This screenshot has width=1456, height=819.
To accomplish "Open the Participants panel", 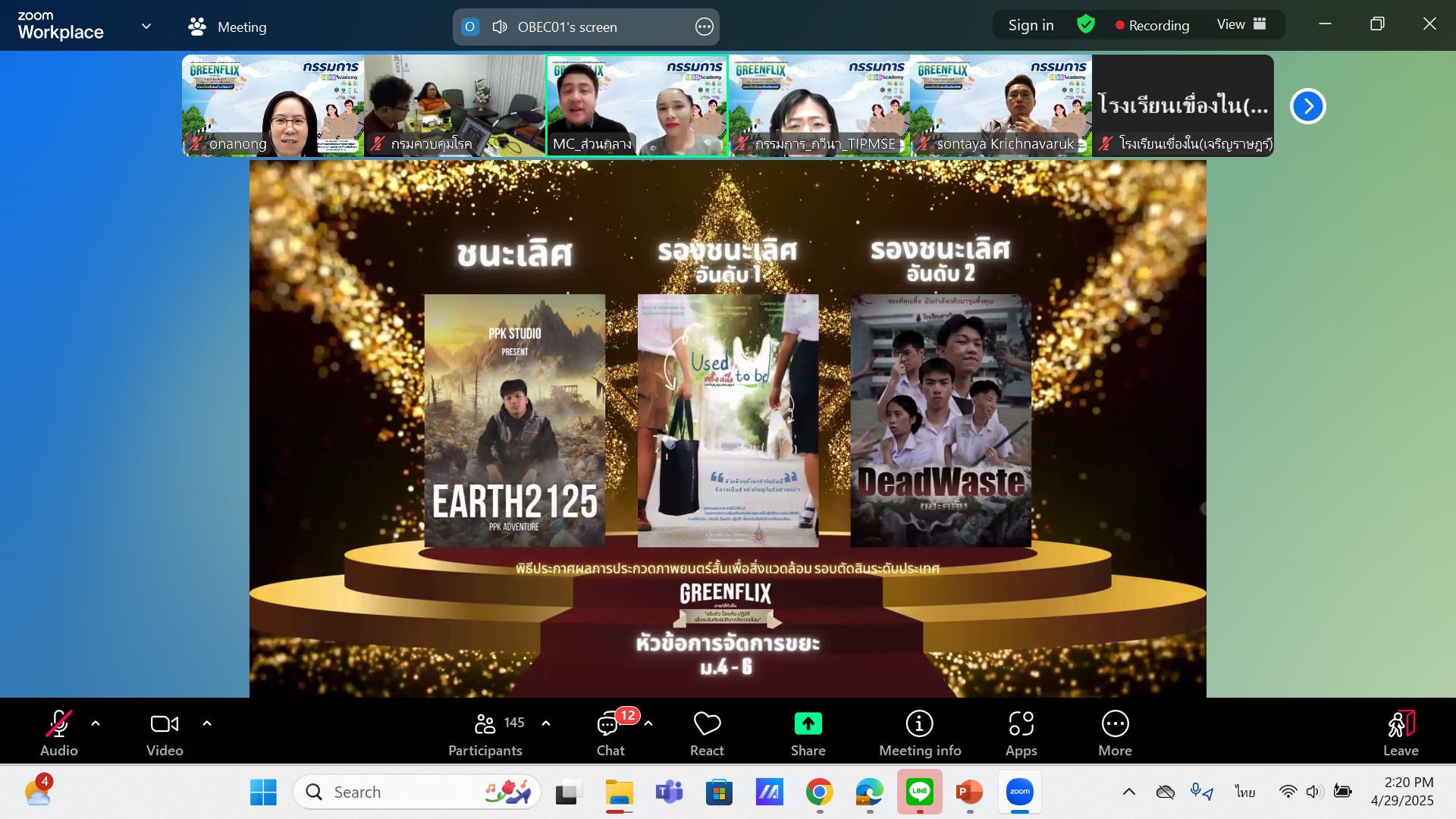I will pos(485,733).
